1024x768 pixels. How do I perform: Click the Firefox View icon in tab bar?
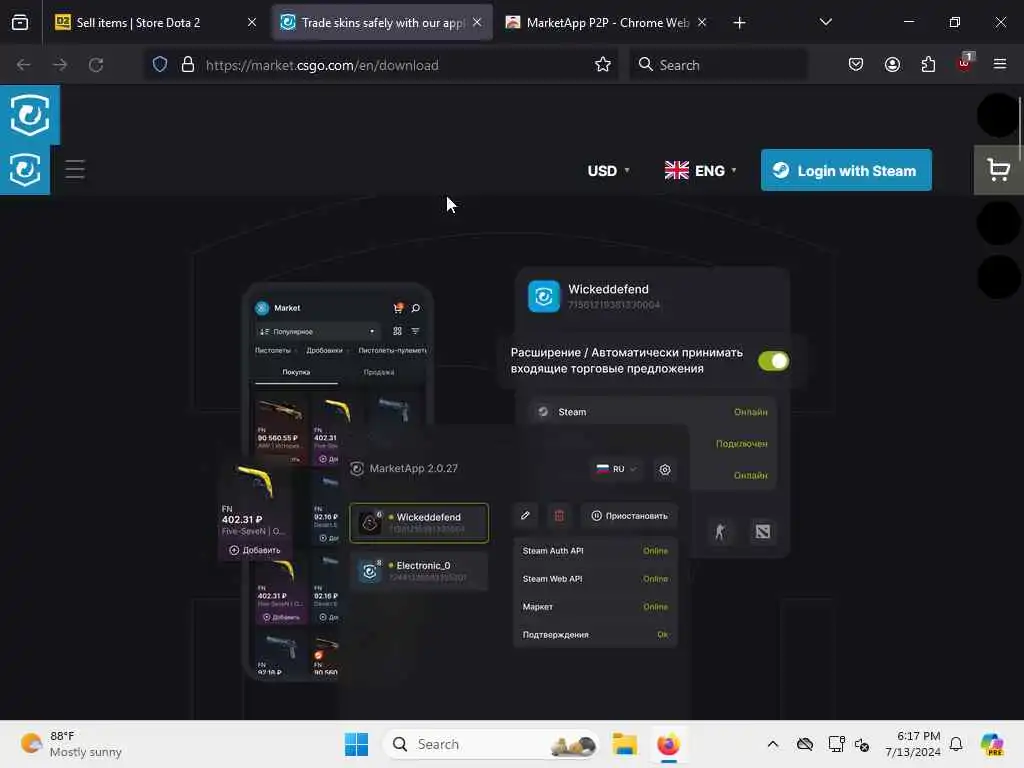tap(20, 22)
